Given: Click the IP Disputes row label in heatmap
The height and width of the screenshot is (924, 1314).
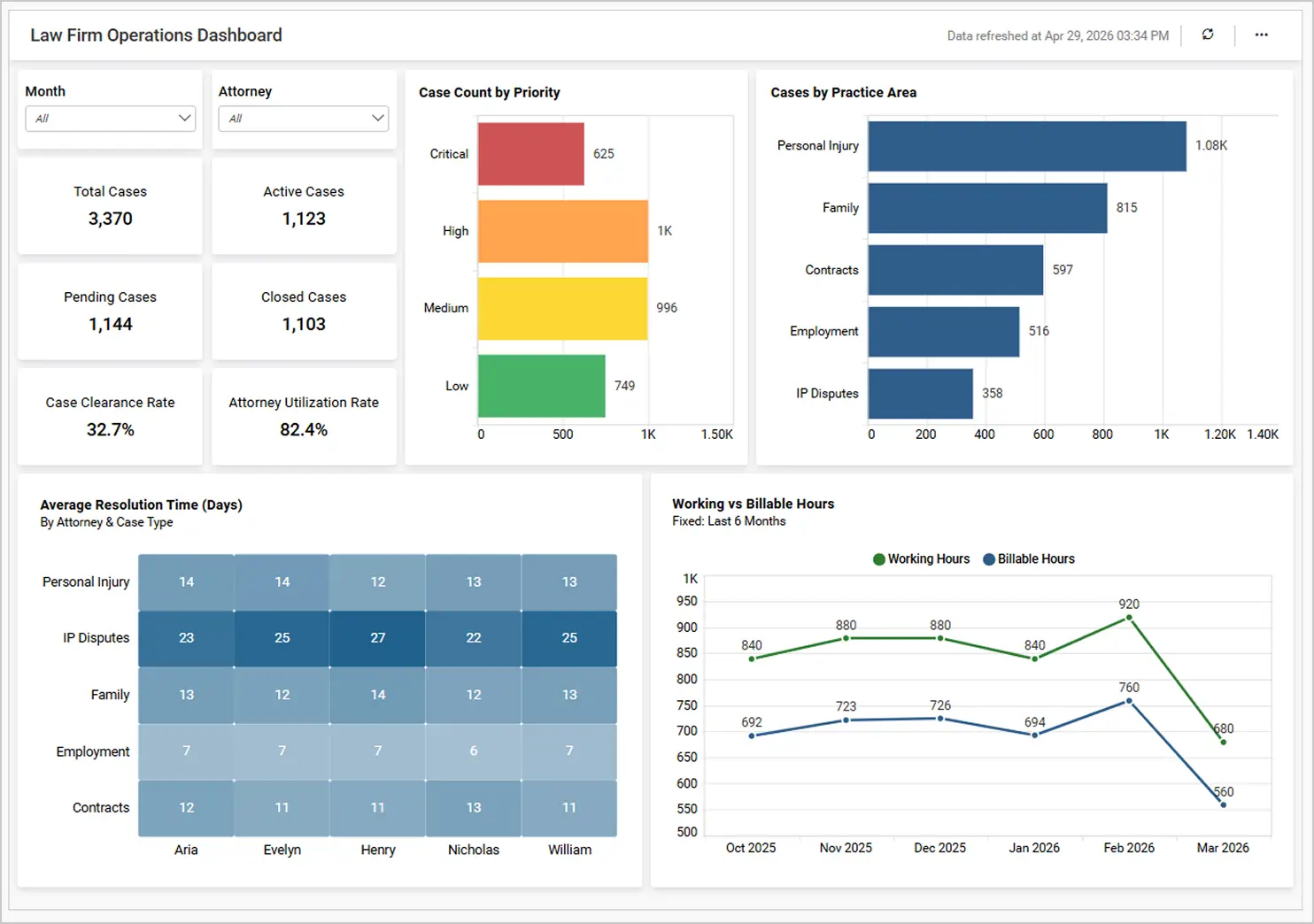Looking at the screenshot, I should point(96,638).
